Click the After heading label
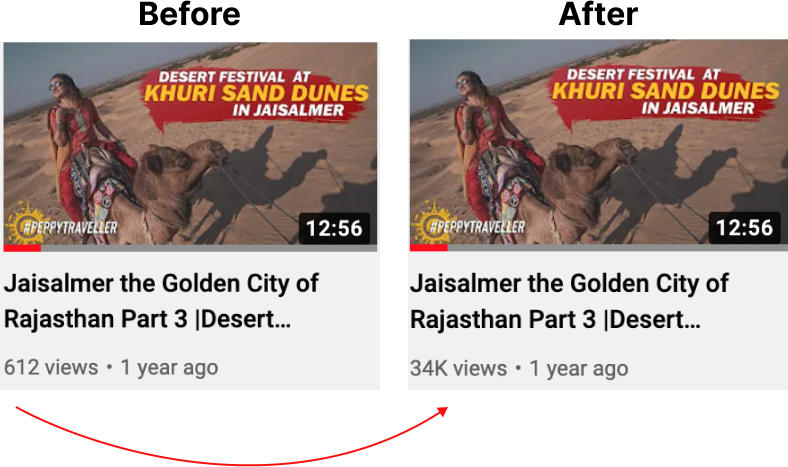Image resolution: width=788 pixels, height=467 pixels. (x=598, y=14)
